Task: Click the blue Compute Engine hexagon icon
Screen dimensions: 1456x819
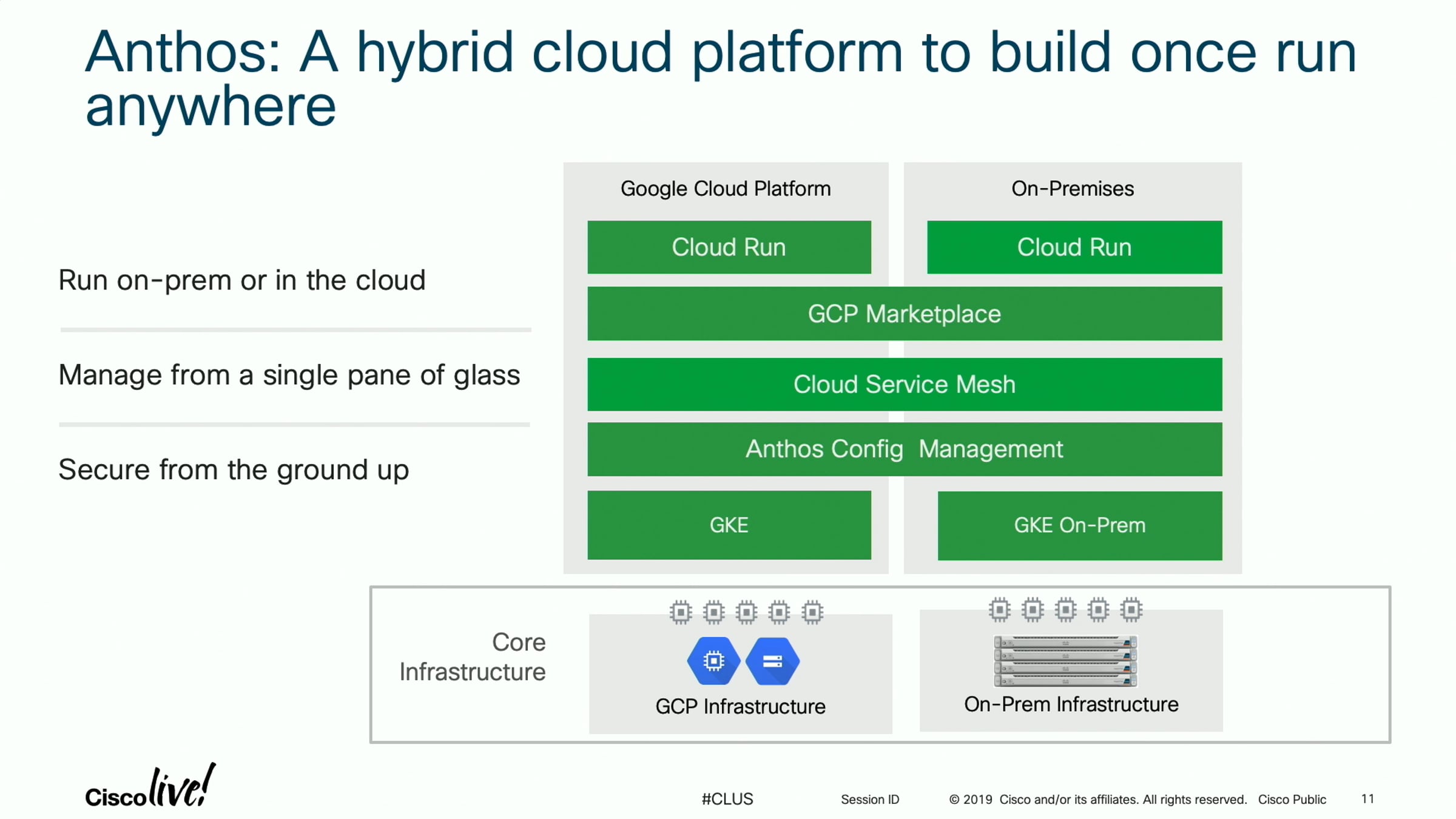Action: (x=713, y=661)
